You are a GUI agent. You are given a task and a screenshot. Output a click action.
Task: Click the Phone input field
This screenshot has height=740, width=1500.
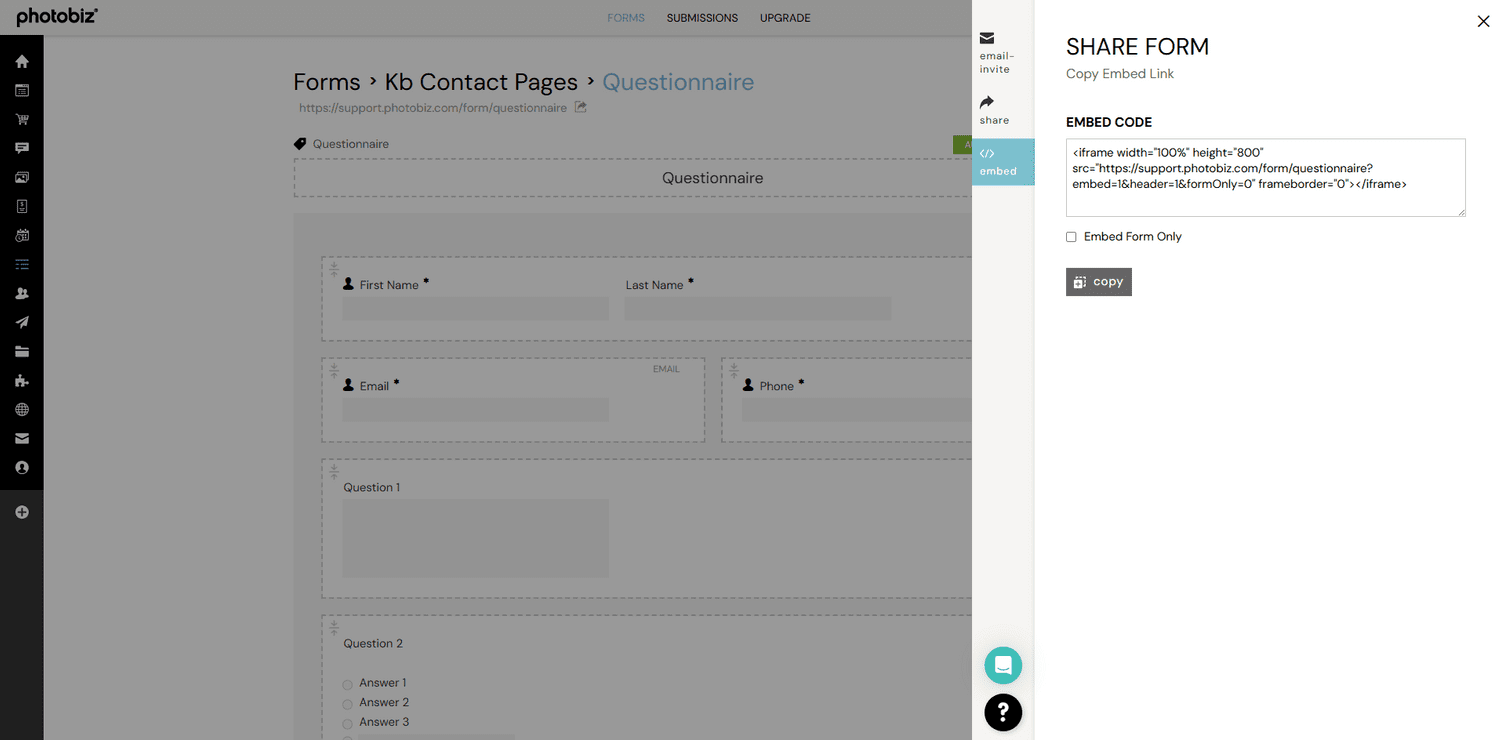(856, 409)
